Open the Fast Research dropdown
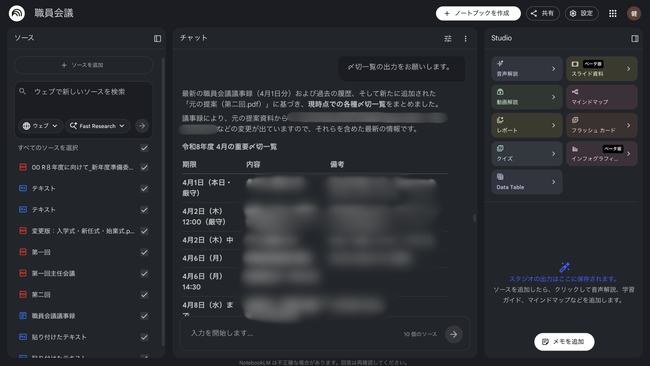Screen dimensions: 650x366 [97, 126]
